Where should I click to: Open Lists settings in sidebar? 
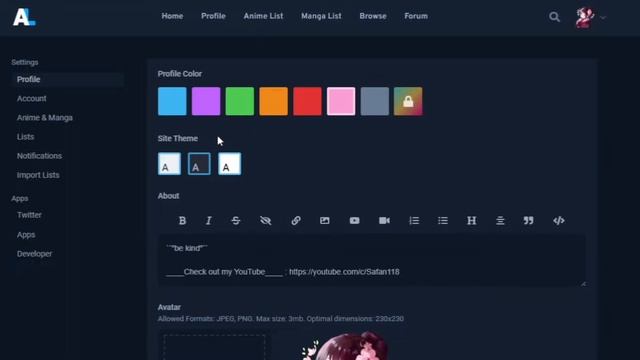pos(25,137)
